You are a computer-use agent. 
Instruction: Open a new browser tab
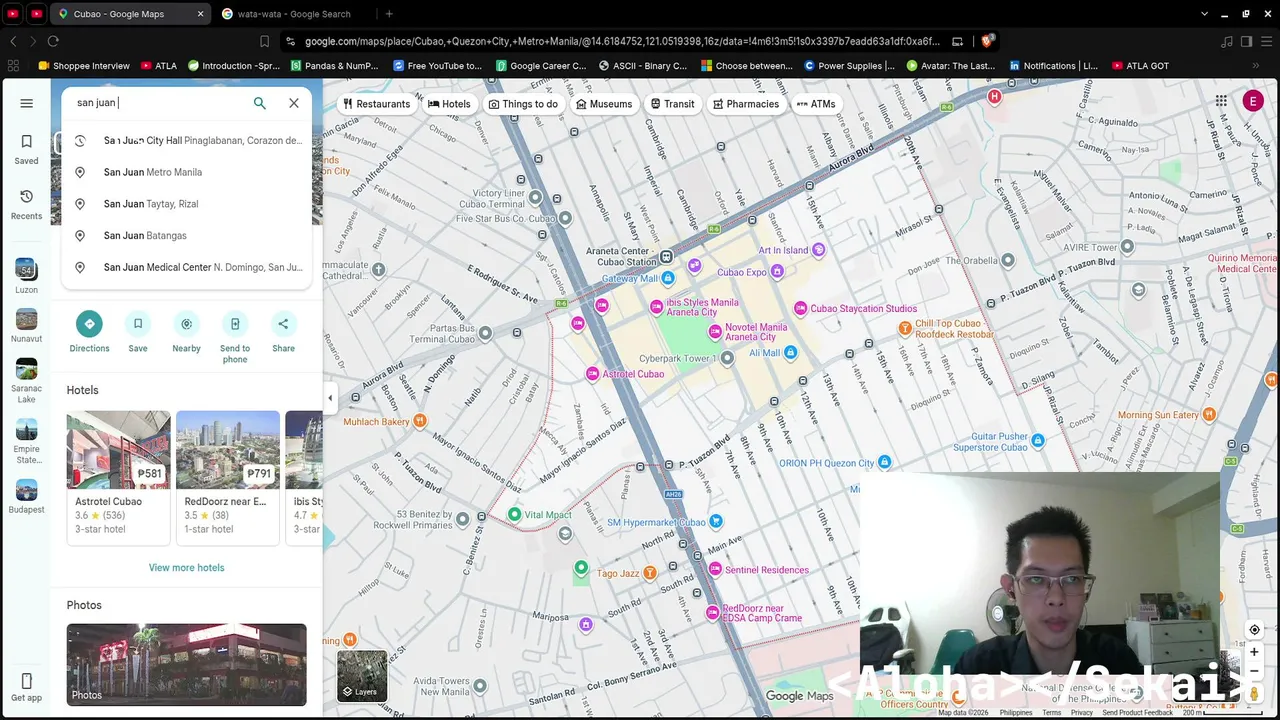(x=389, y=14)
